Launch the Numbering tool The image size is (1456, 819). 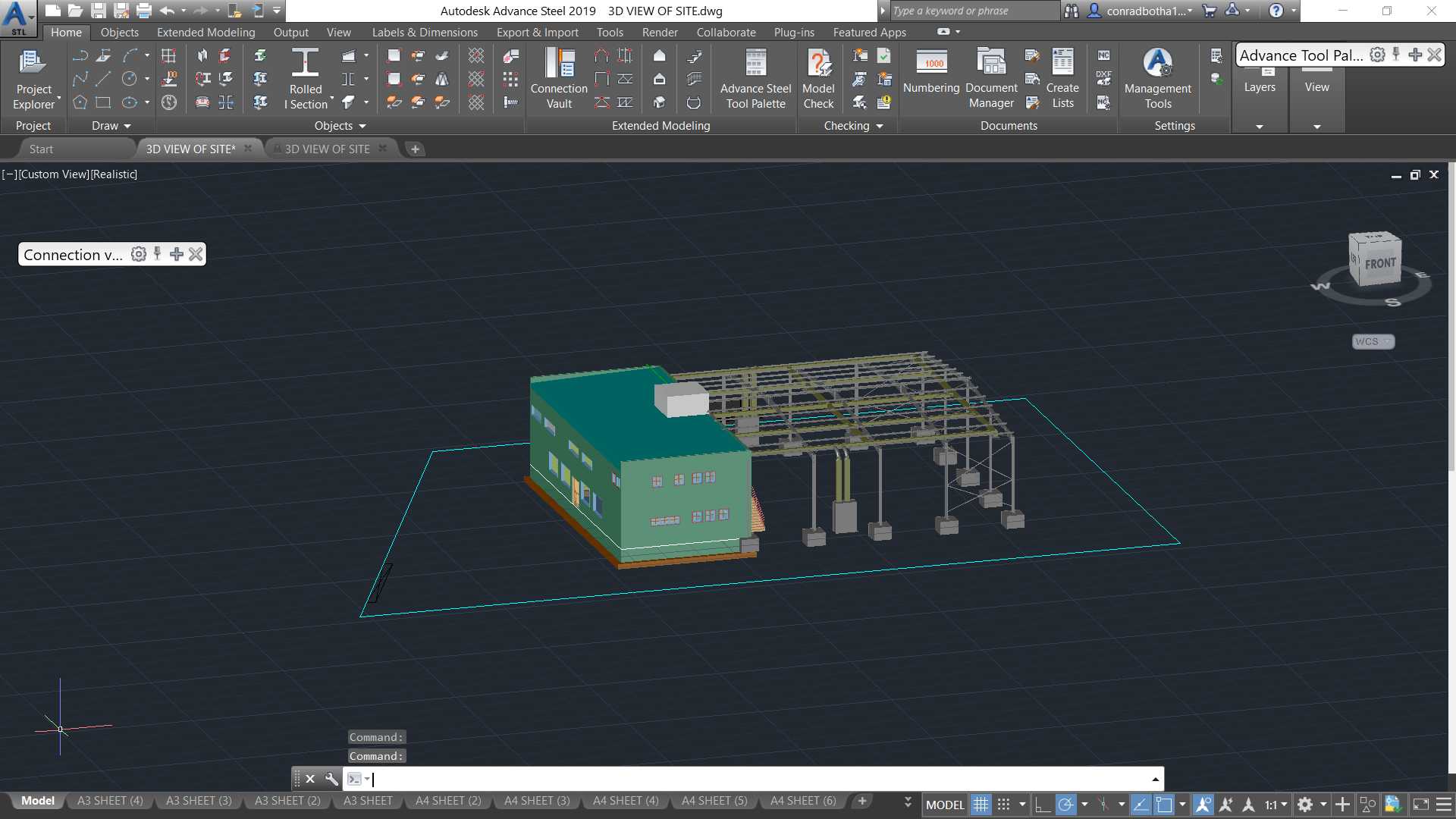click(931, 72)
